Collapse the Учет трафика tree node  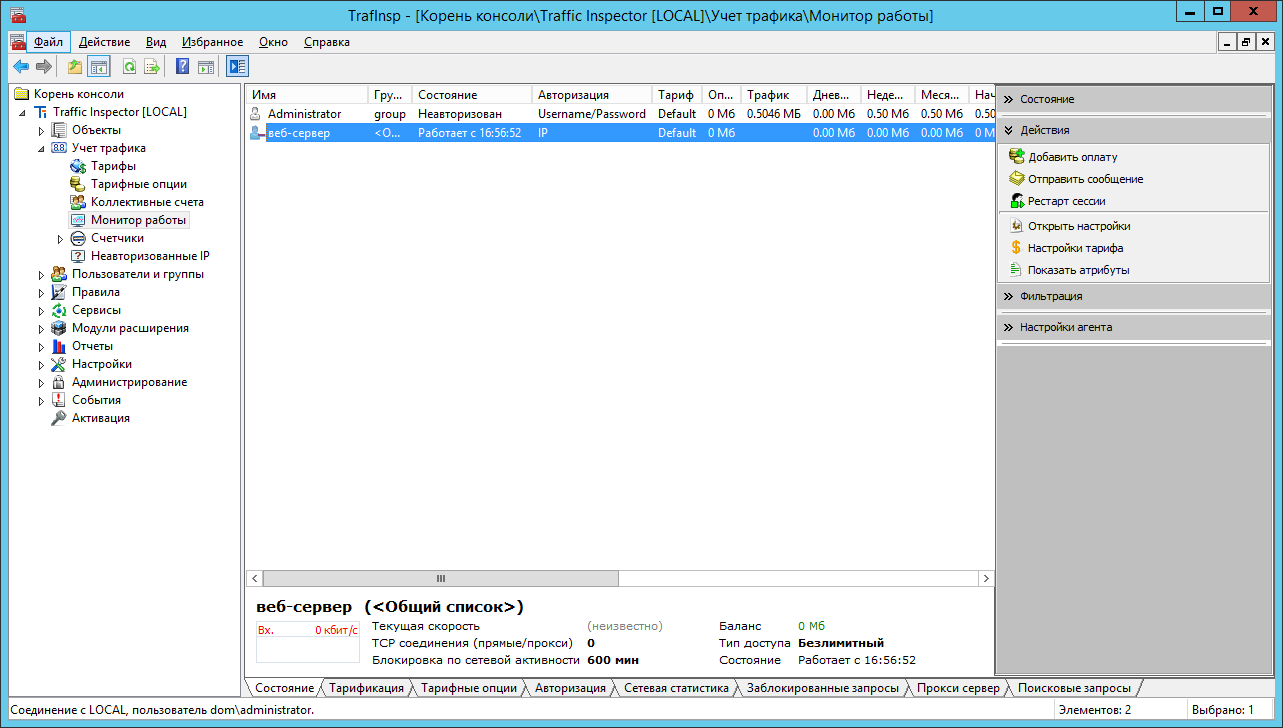pyautogui.click(x=41, y=149)
